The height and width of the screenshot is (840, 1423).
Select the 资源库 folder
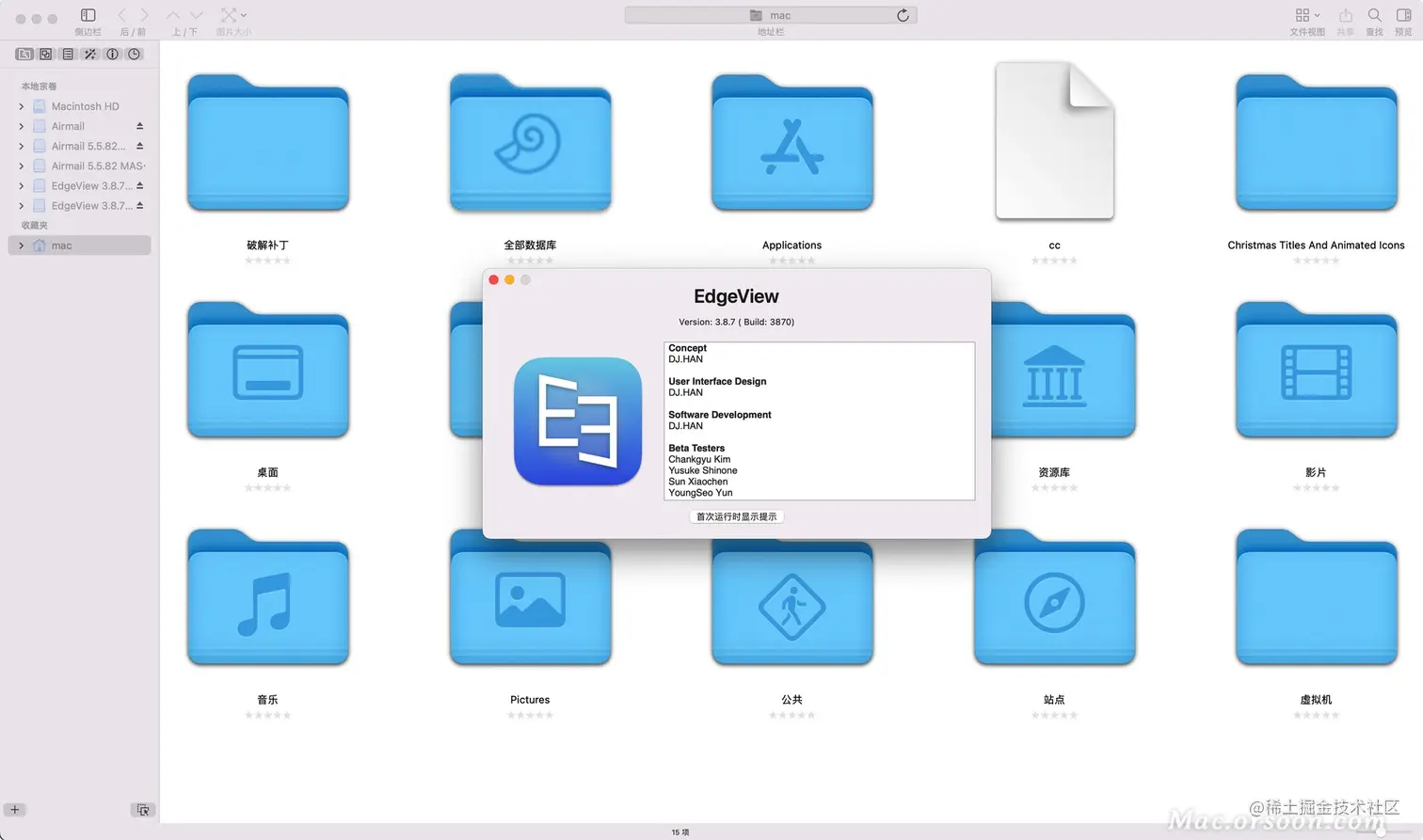pyautogui.click(x=1063, y=370)
